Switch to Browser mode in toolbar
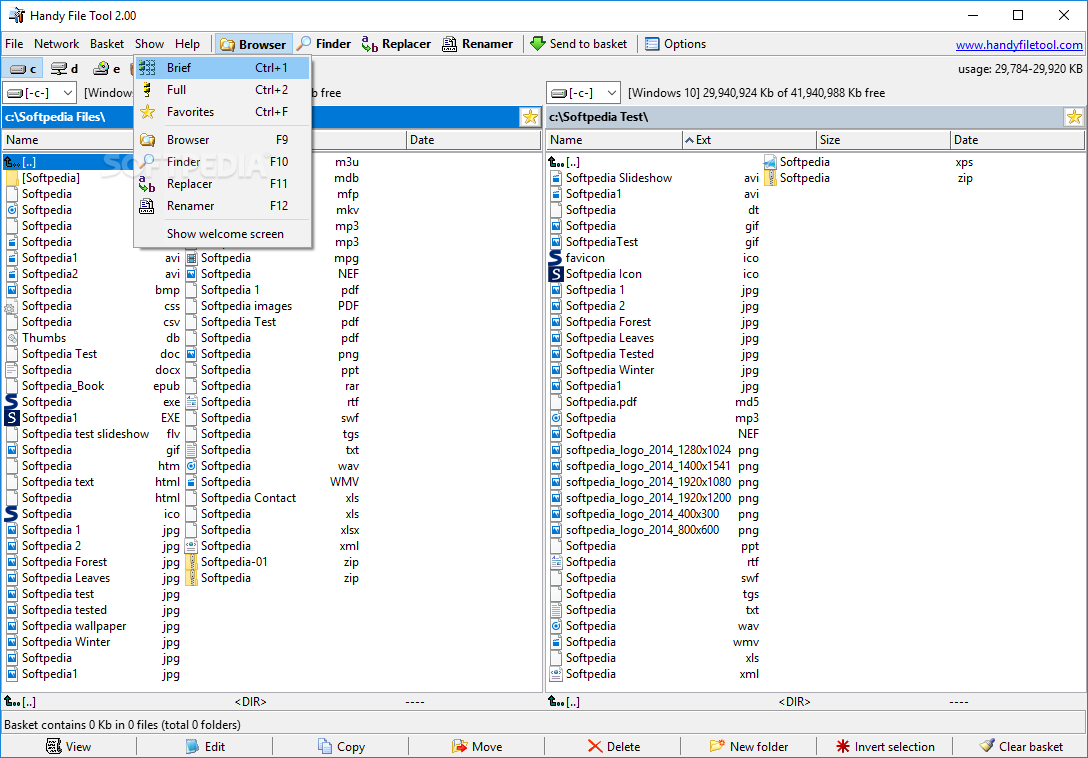1088x758 pixels. pyautogui.click(x=253, y=44)
